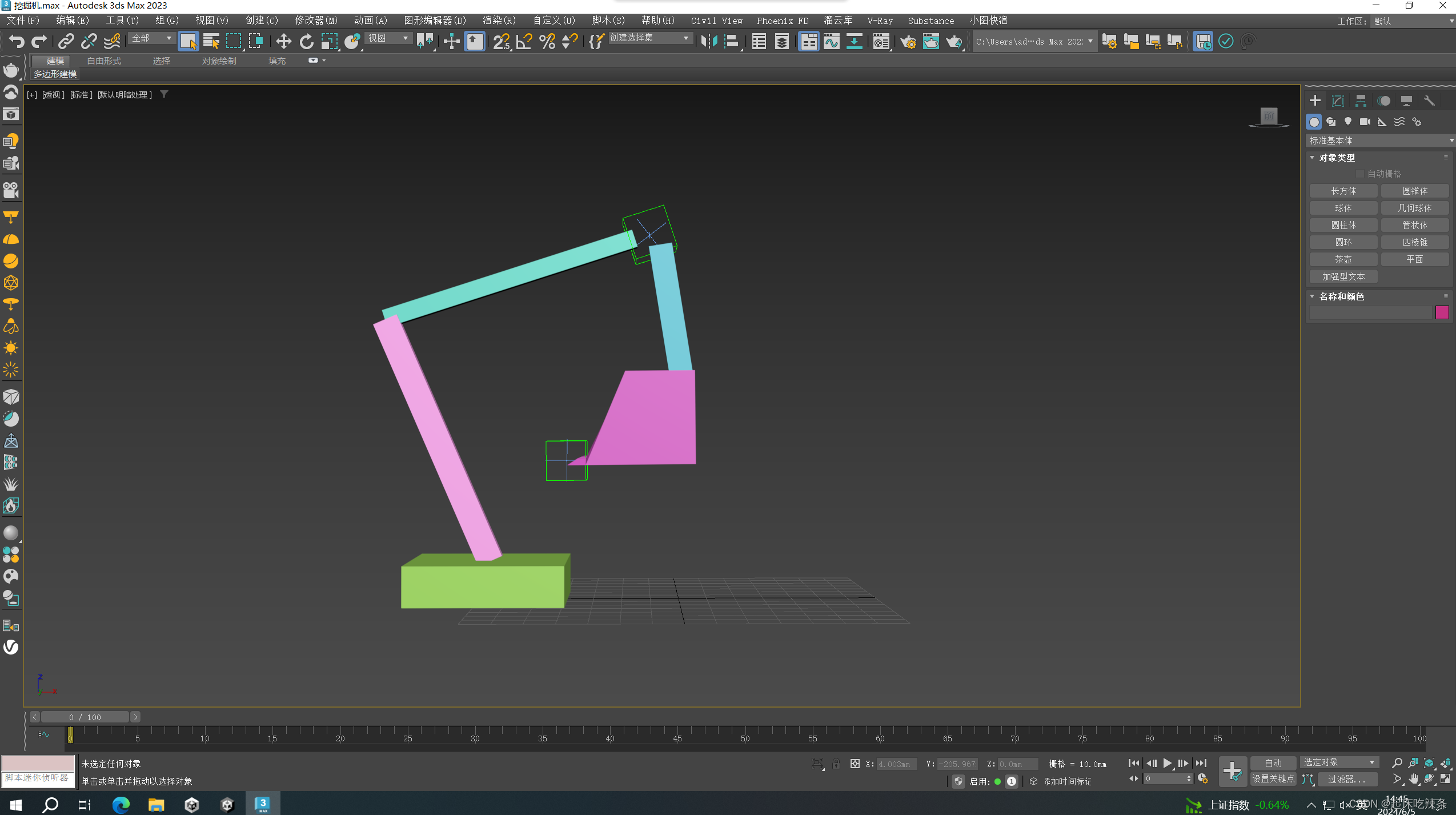Click the magenta object color swatch
The image size is (1456, 815).
coord(1442,312)
